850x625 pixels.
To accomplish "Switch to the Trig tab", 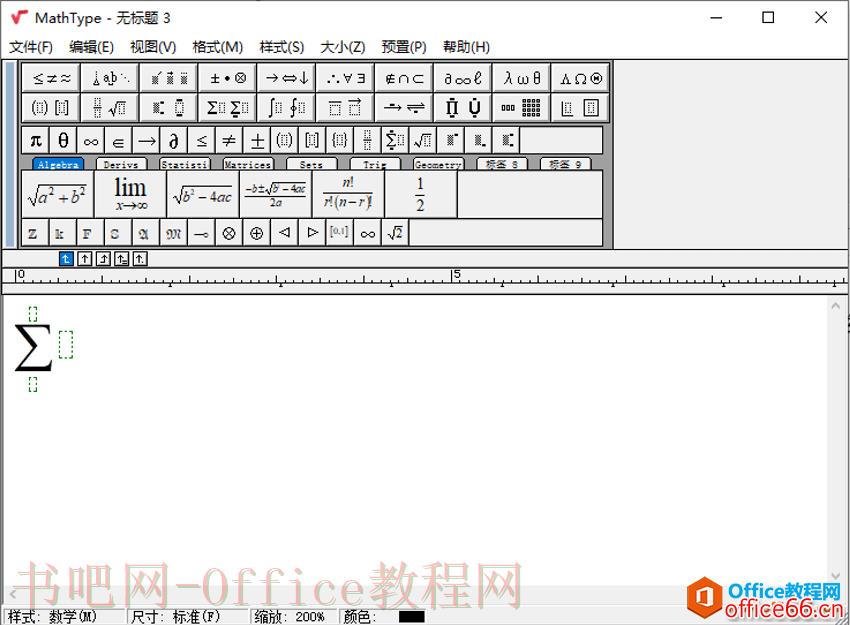I will 375,164.
